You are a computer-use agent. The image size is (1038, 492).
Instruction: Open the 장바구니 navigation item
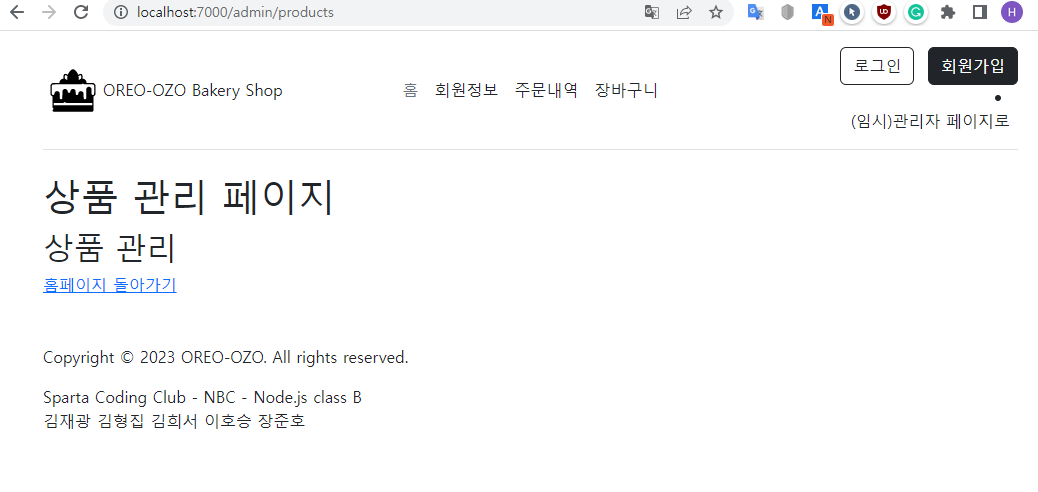click(626, 90)
